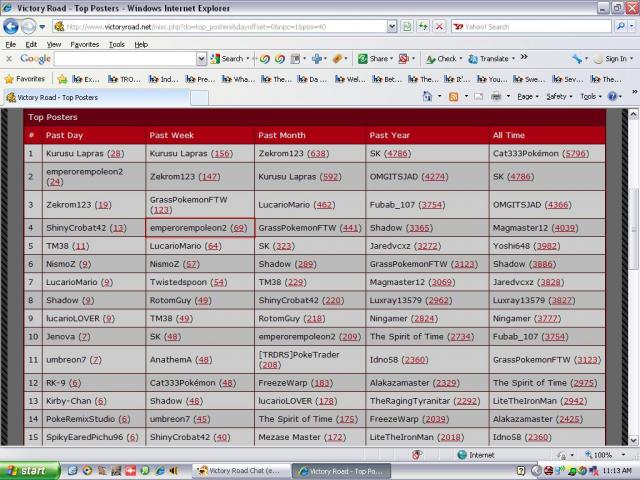Open the Tools menu in menu bar
Image resolution: width=640 pixels, height=480 pixels.
(x=117, y=44)
